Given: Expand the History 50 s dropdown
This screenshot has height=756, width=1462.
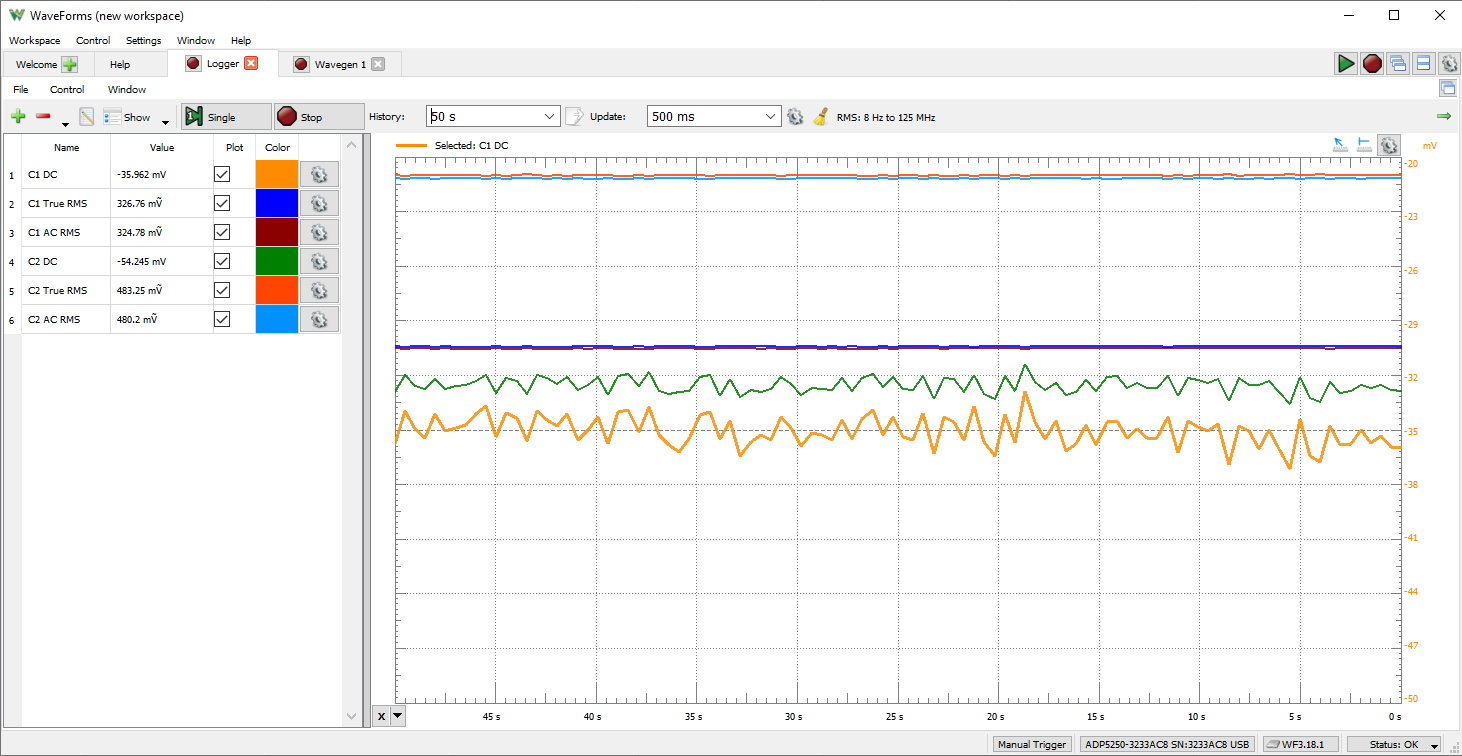Looking at the screenshot, I should (550, 117).
